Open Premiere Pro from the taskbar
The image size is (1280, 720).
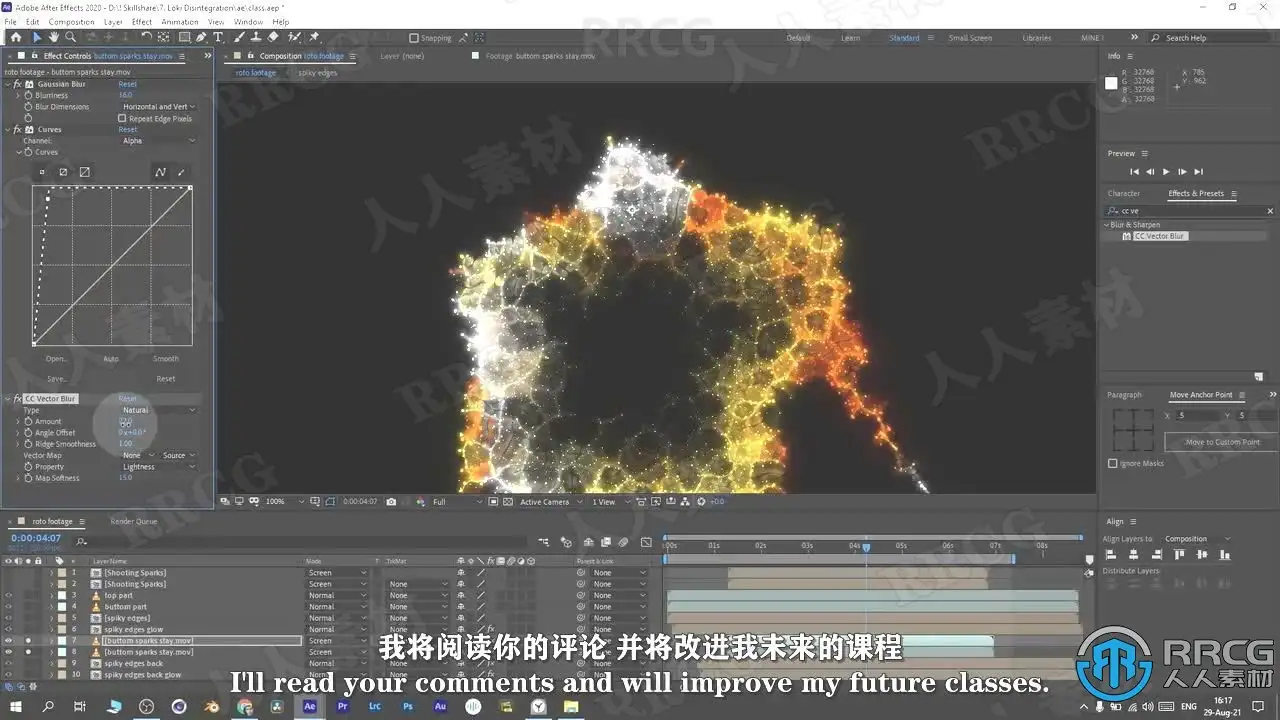pos(343,706)
